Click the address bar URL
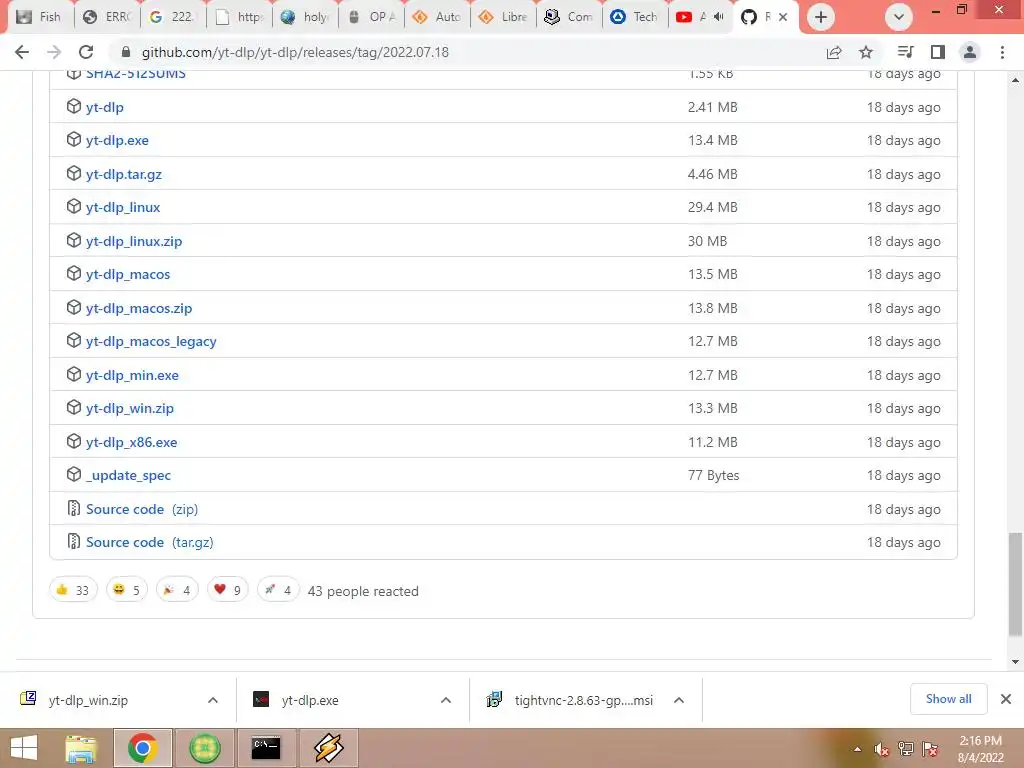The width and height of the screenshot is (1024, 768). pos(295,52)
